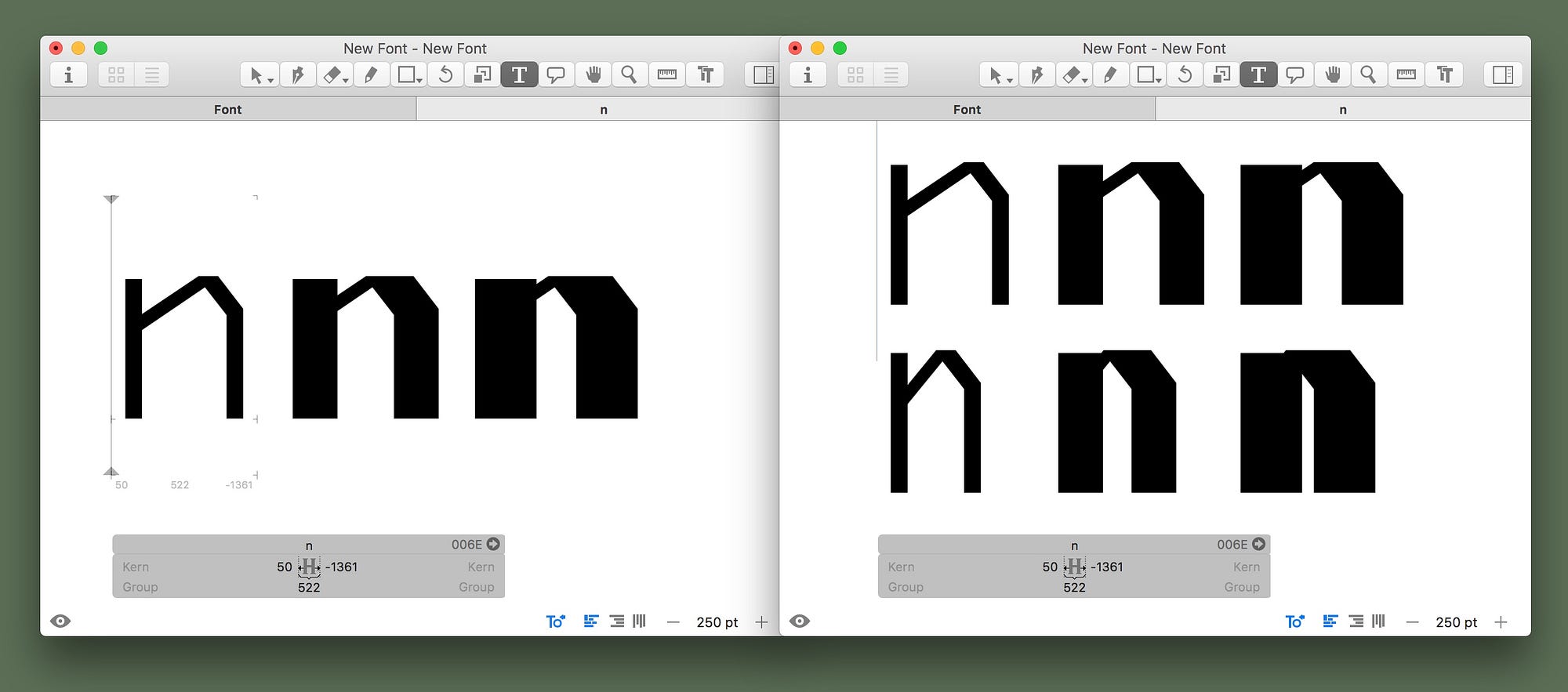The width and height of the screenshot is (1568, 692).
Task: Set vertical text direction in right window
Action: coord(1379,621)
